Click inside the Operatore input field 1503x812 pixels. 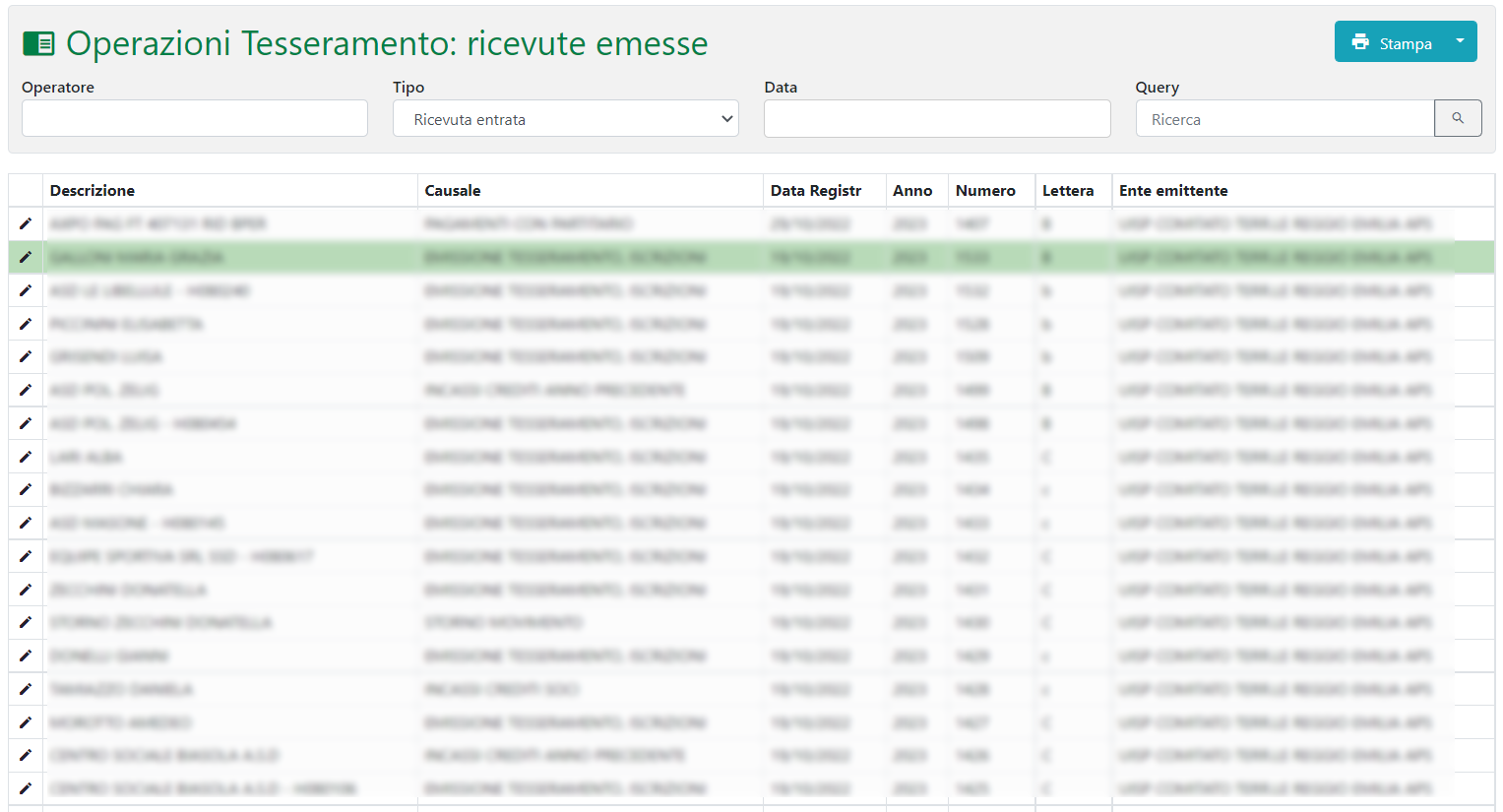pos(195,119)
